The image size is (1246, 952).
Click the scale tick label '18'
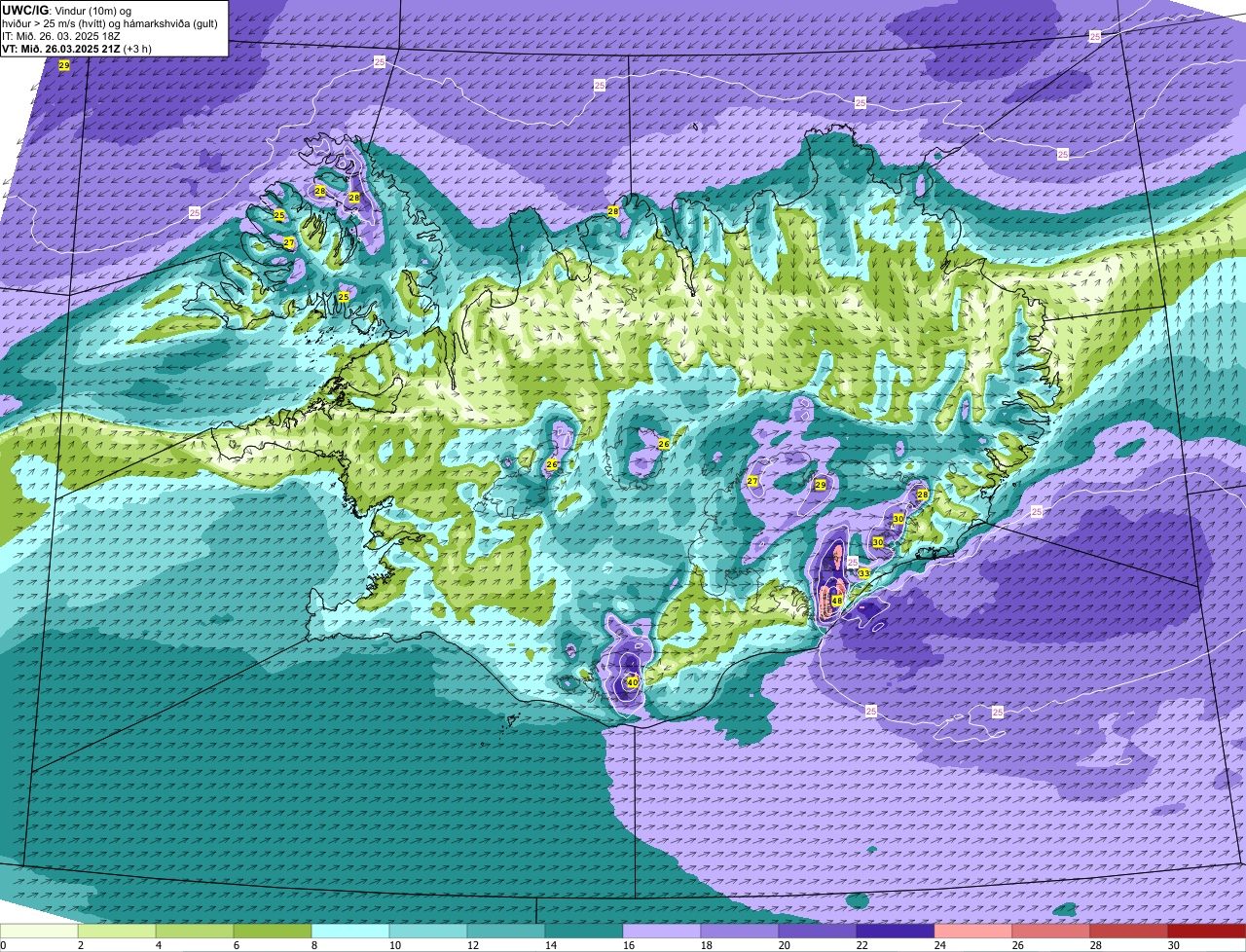(x=707, y=945)
